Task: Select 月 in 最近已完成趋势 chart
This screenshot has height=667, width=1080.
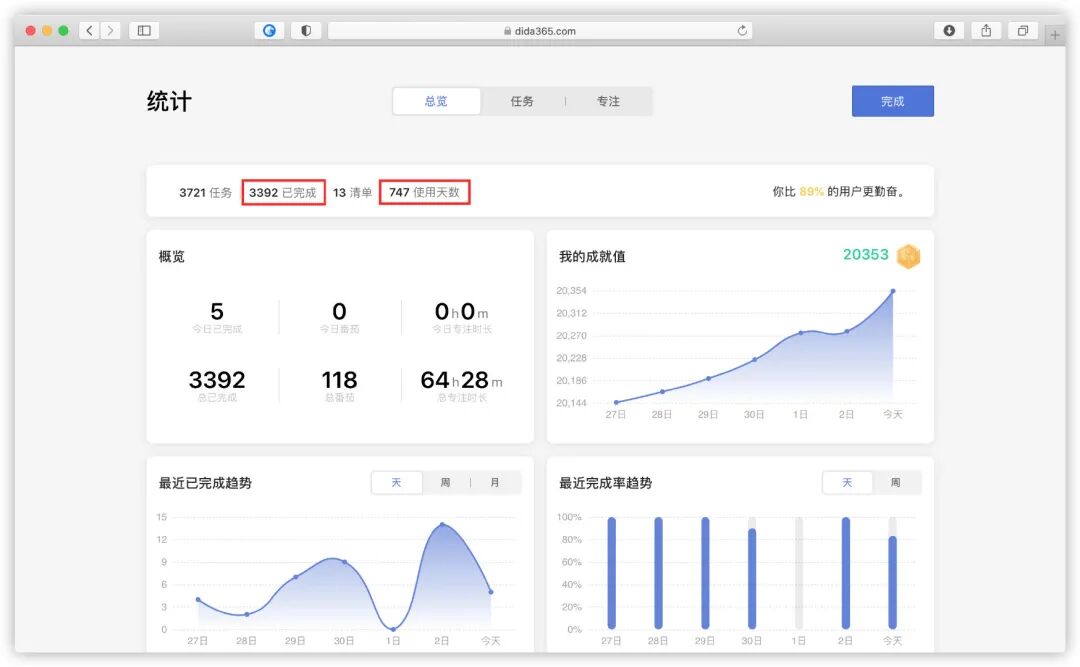Action: [x=495, y=482]
